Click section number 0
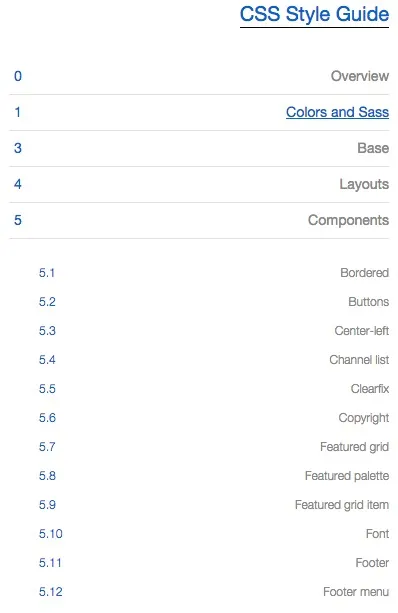The height and width of the screenshot is (613, 398). pyautogui.click(x=18, y=76)
